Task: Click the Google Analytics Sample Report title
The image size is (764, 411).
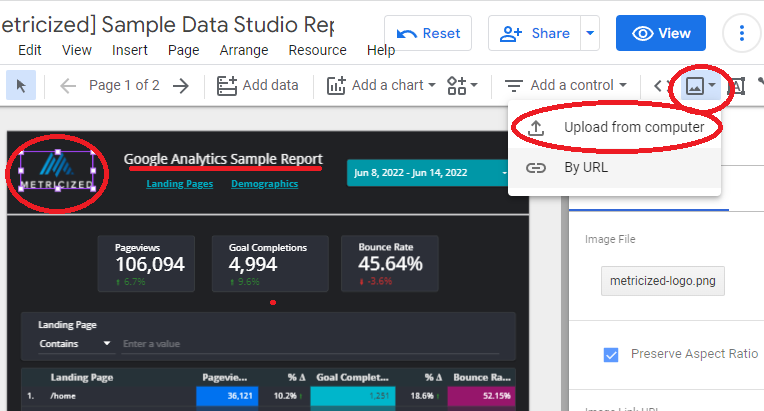Action: coord(223,159)
